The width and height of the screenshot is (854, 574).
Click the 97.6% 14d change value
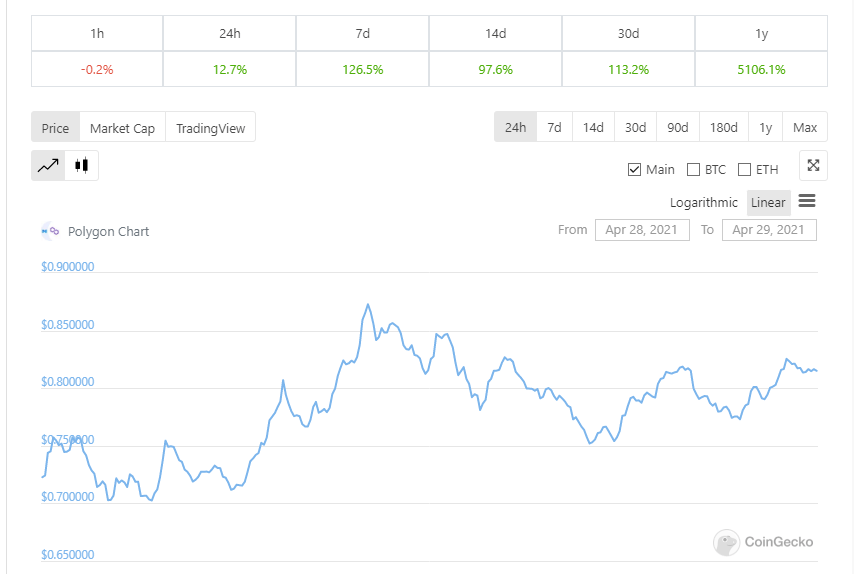click(x=496, y=70)
